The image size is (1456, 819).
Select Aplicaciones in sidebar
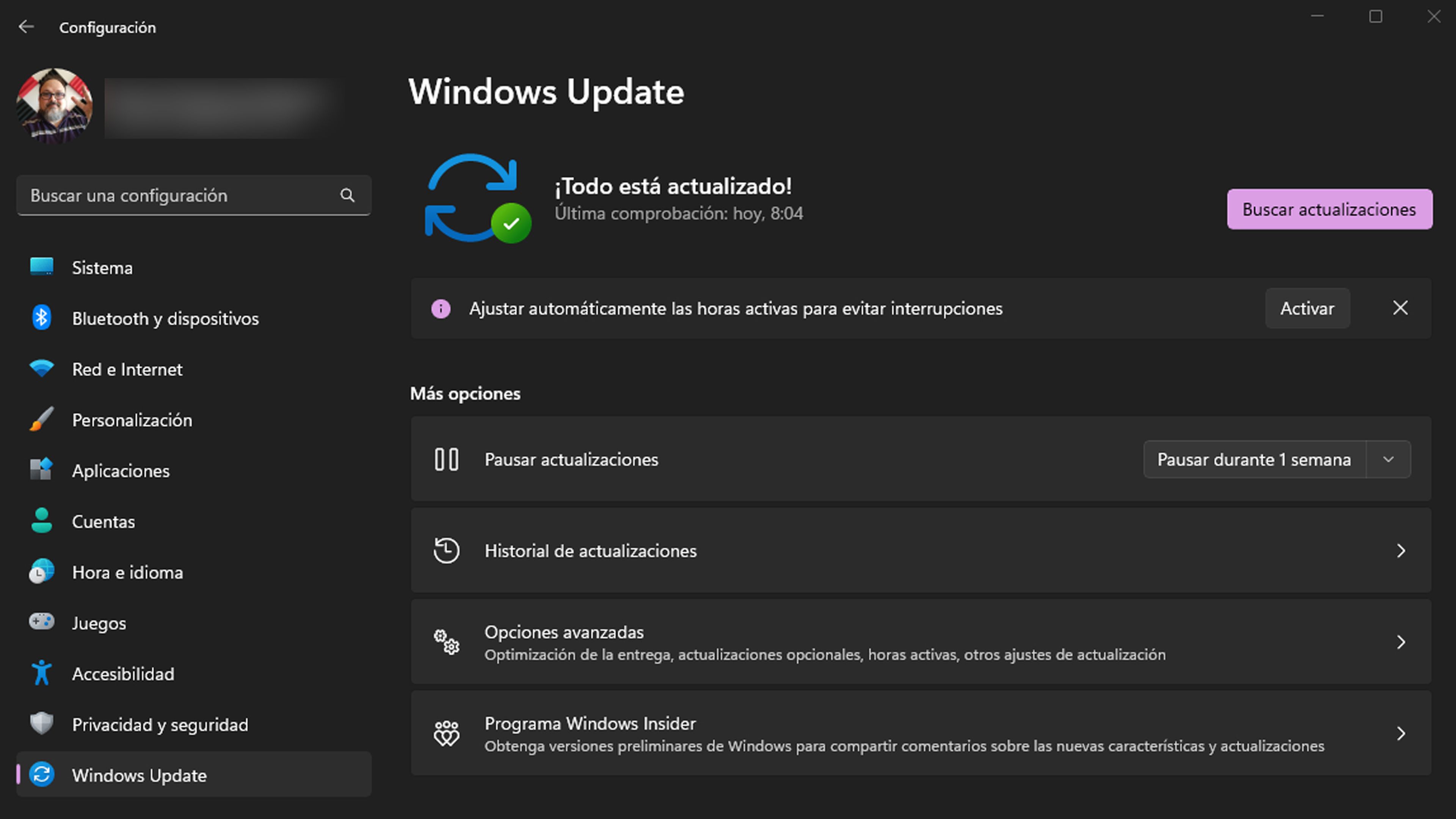pos(194,471)
